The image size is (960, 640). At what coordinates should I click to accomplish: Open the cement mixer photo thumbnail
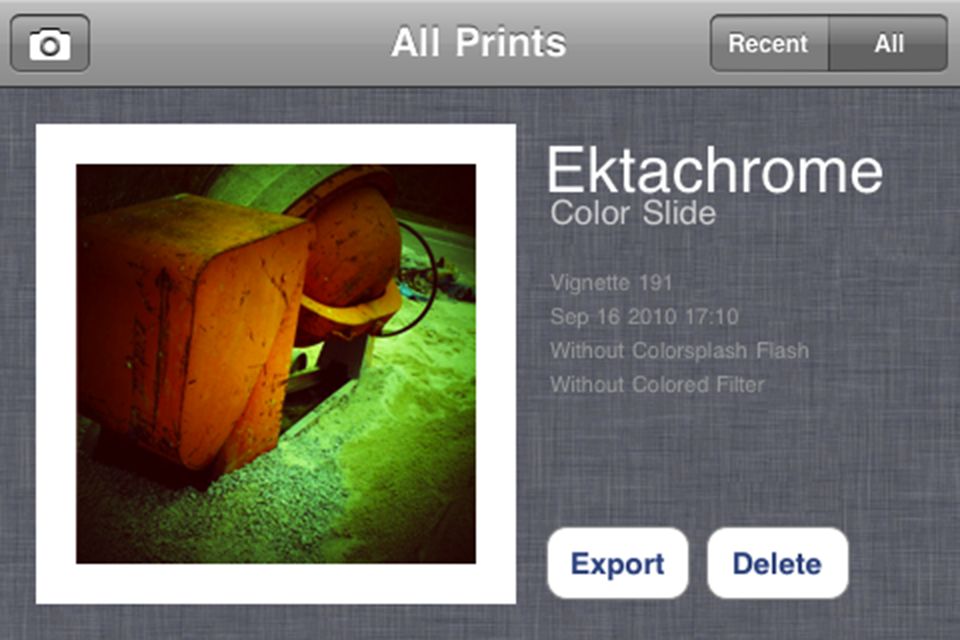[x=276, y=364]
